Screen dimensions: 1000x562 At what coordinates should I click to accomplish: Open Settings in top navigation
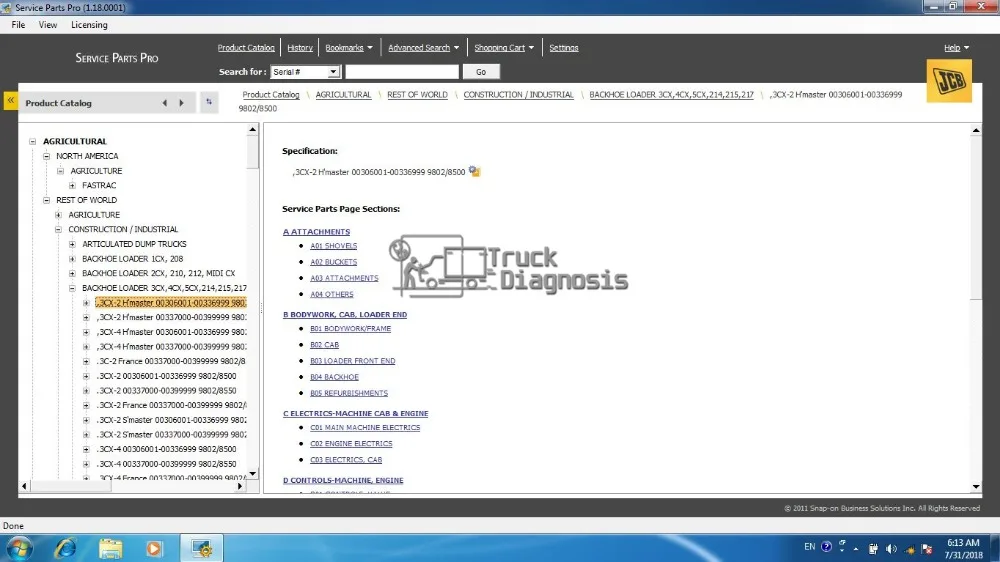pos(564,48)
